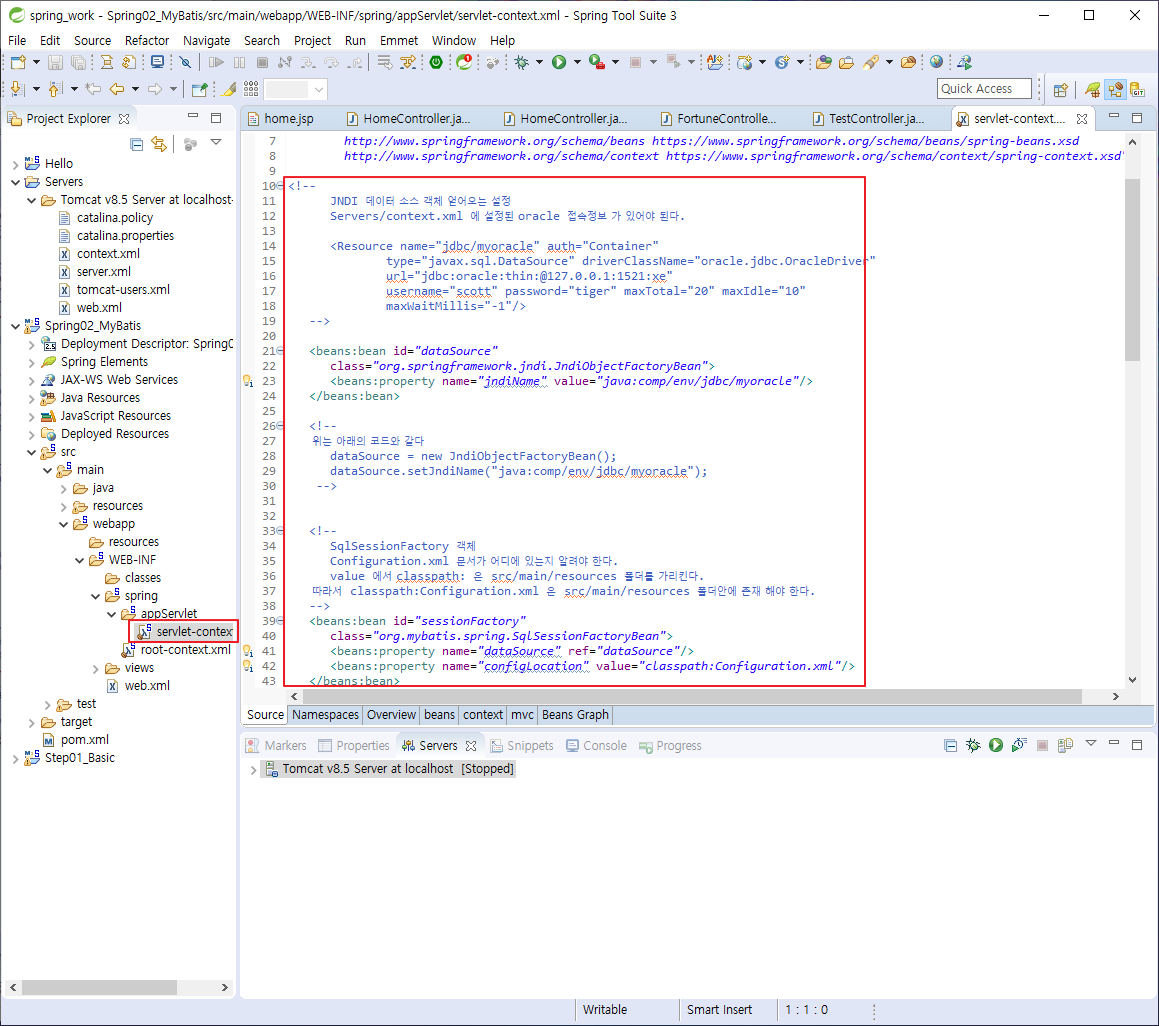The image size is (1159, 1026).
Task: Switch to the Console view tab
Action: point(597,746)
